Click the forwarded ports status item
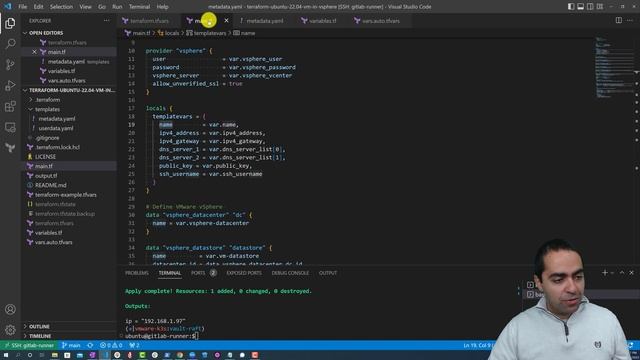This screenshot has height=360, width=640. [x=134, y=345]
